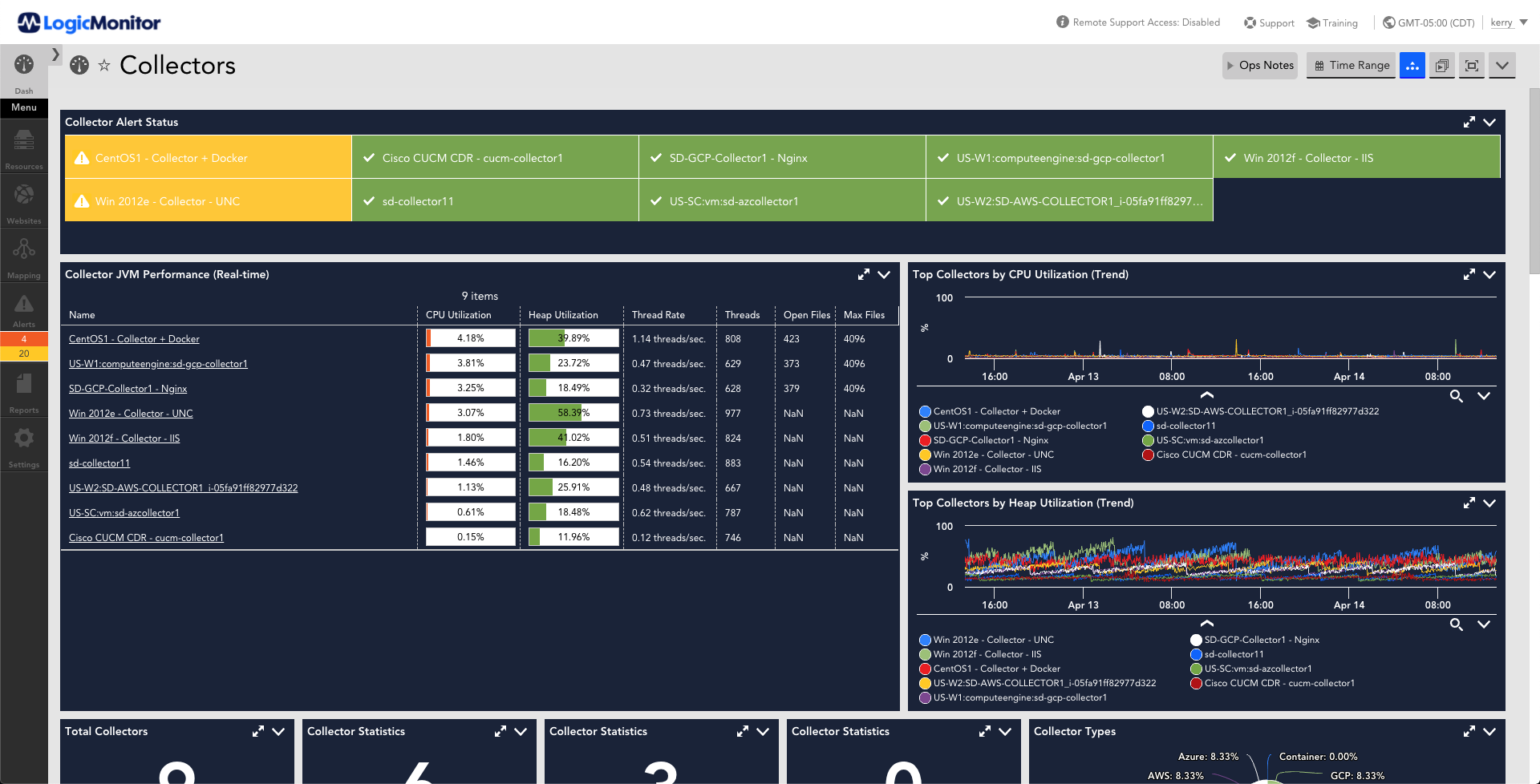Viewport: 1540px width, 784px height.
Task: Toggle CentOS1 series in Heap trend legend
Action: 990,669
